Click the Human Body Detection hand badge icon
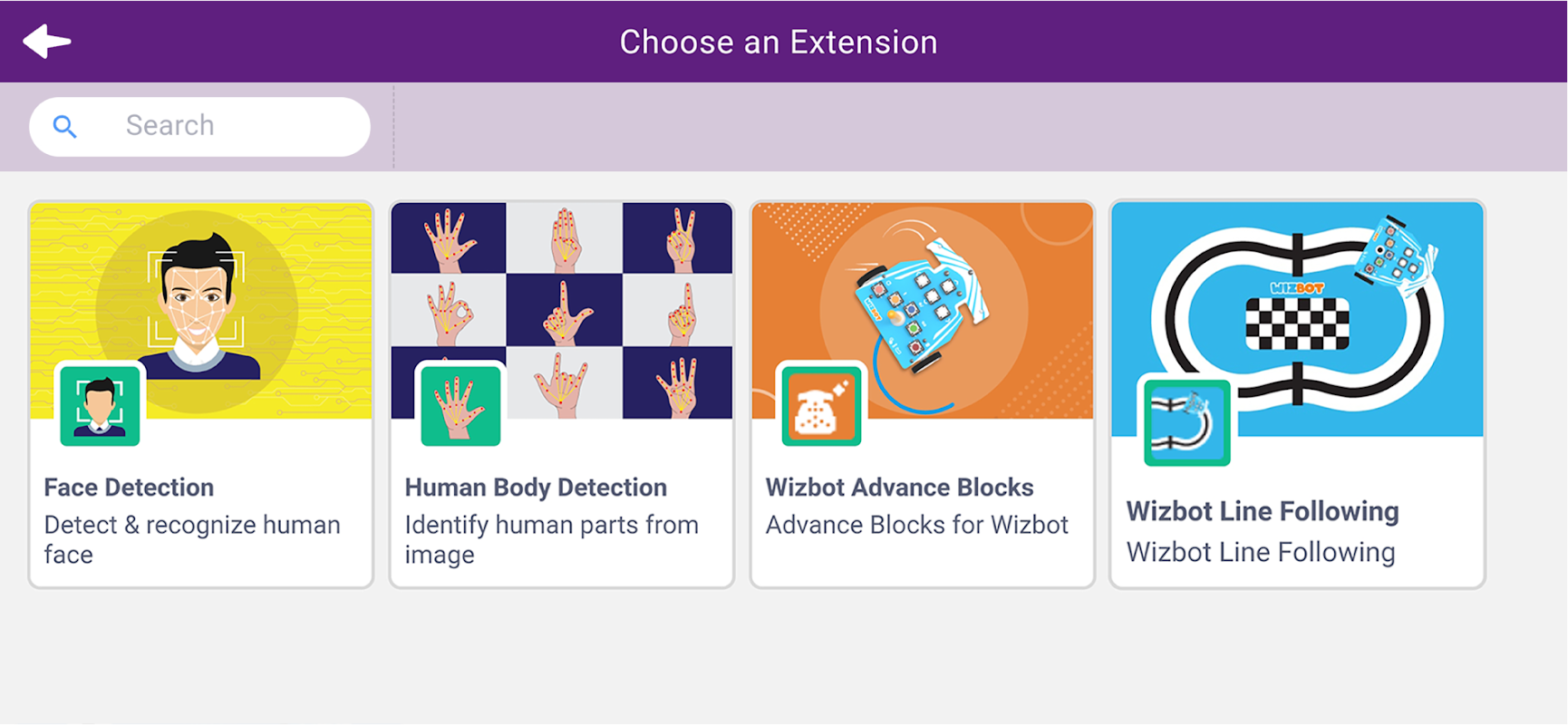Viewport: 1568px width, 725px height. coord(460,406)
